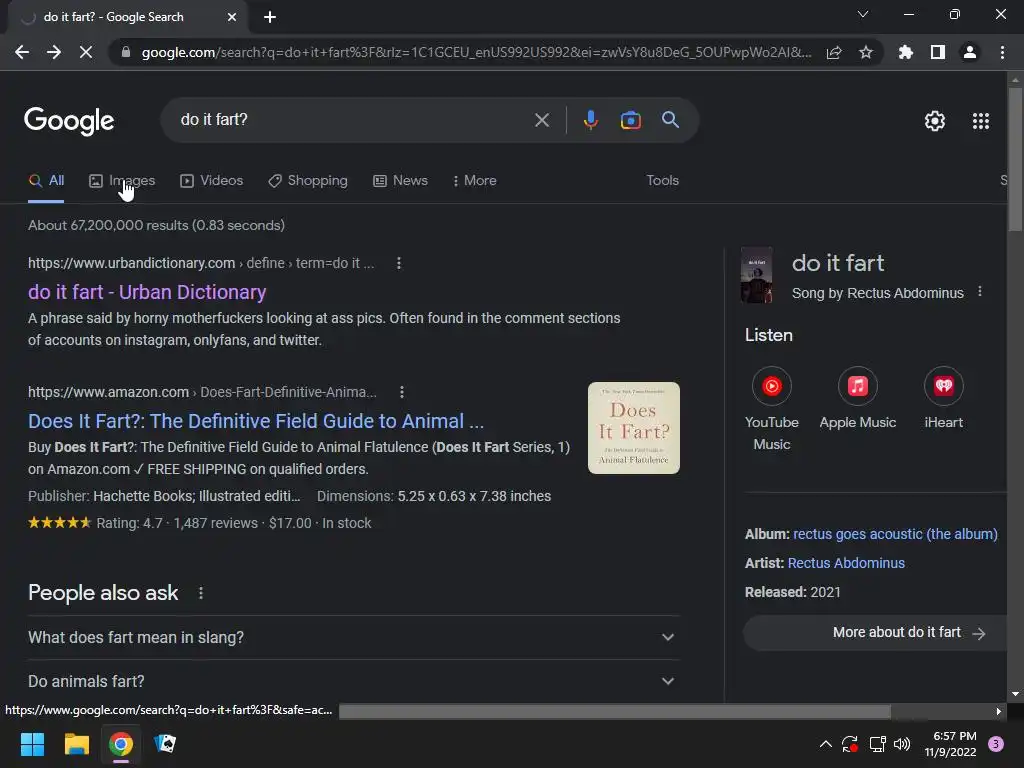Show hidden system tray icons
Screen dimensions: 1024x768
tap(825, 744)
